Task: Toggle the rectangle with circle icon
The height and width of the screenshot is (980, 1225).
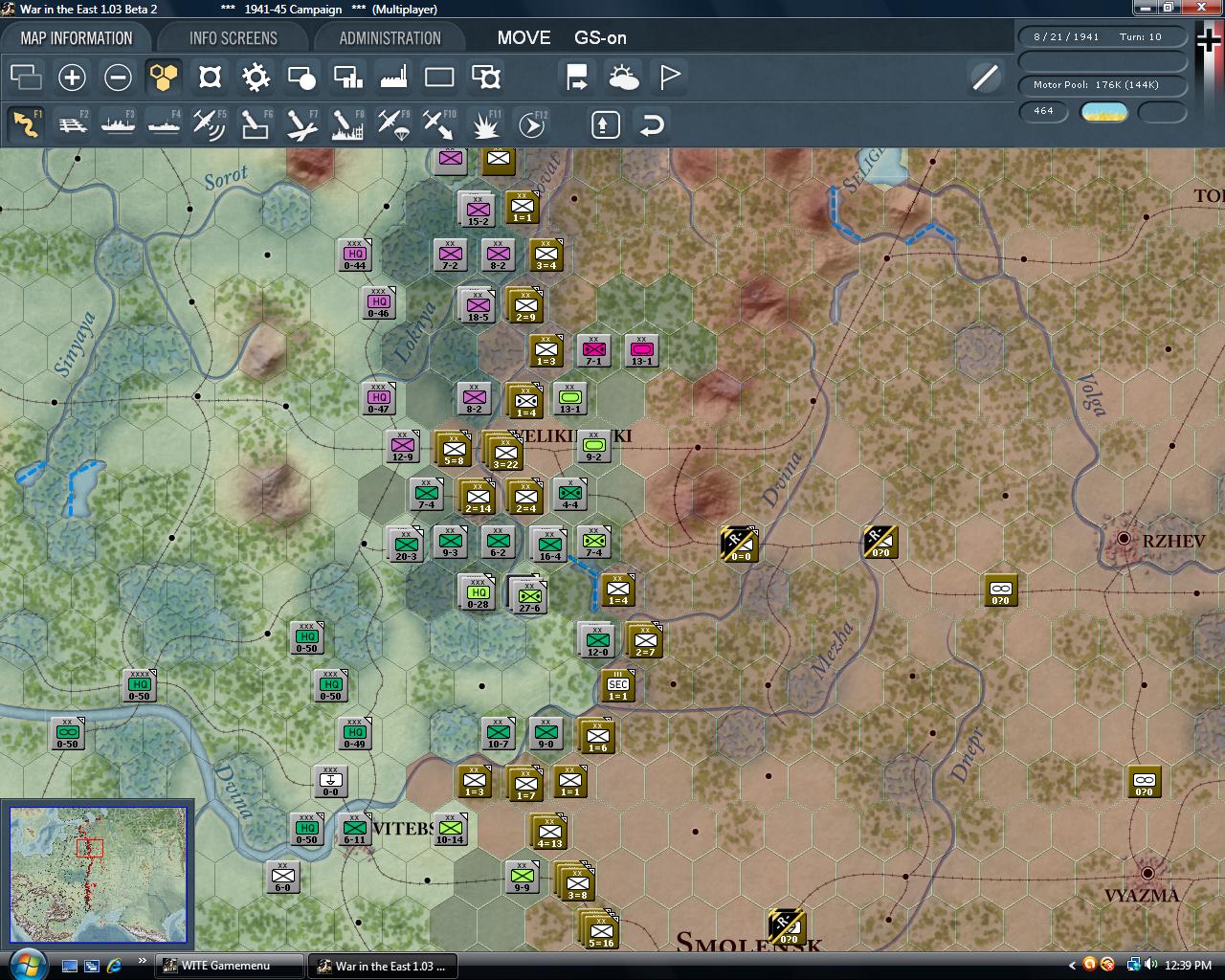Action: pyautogui.click(x=301, y=78)
